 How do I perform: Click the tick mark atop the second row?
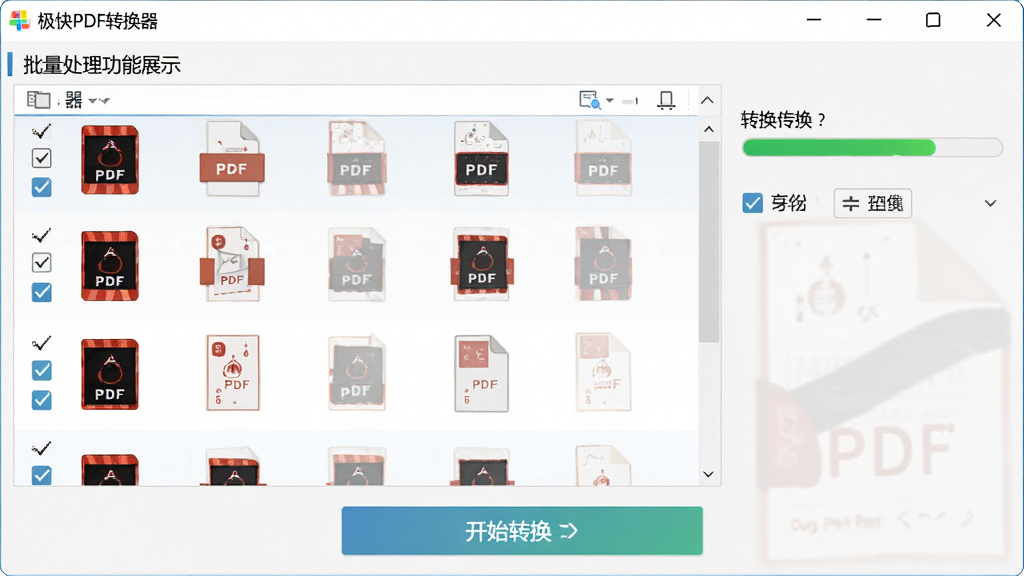pos(41,236)
